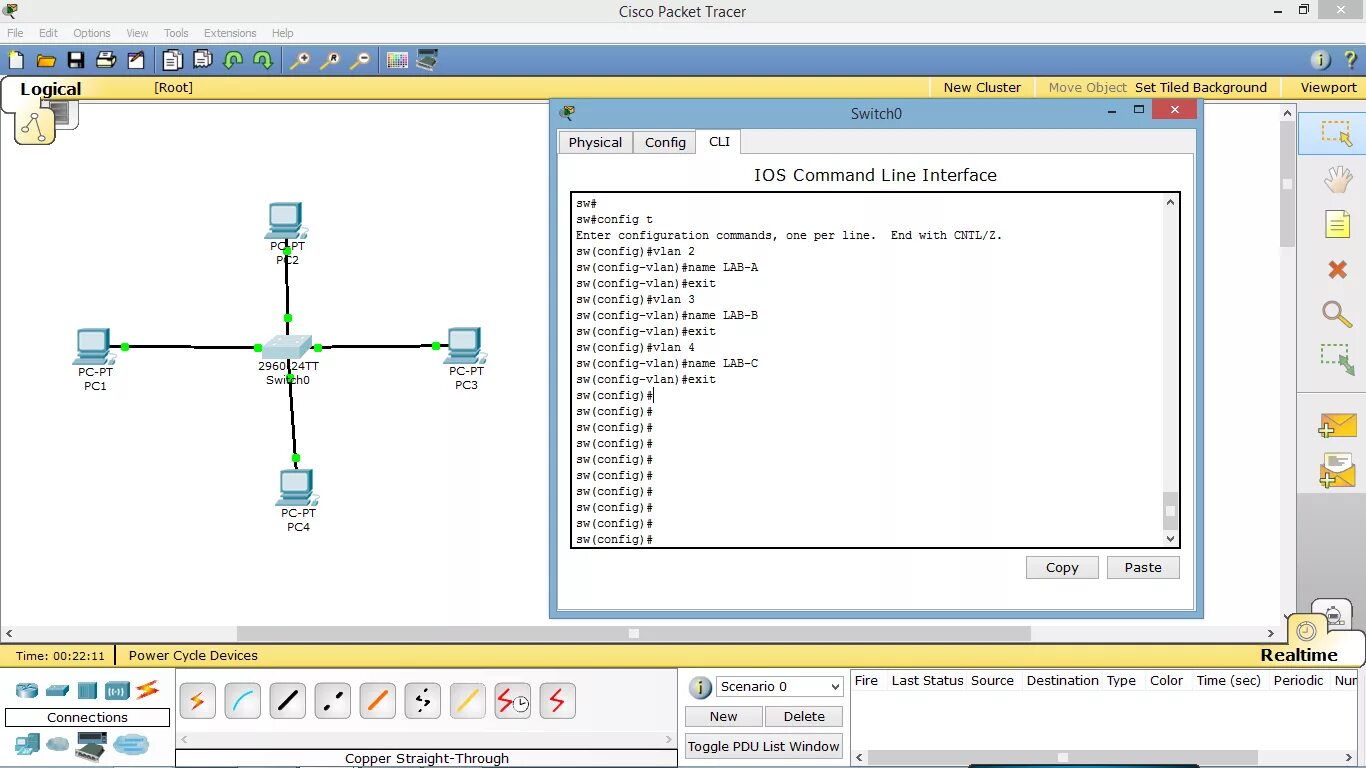The image size is (1366, 768).
Task: Click Toggle PDU List Window
Action: point(764,746)
